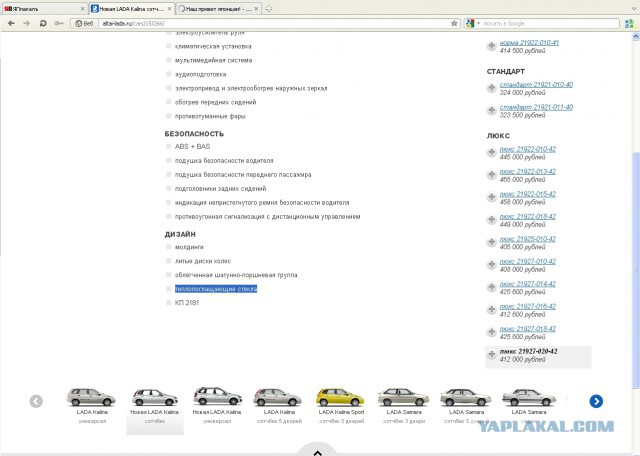
Task: Click the highlighted 'теплопоглащающие стекла' text
Action: pyautogui.click(x=216, y=289)
